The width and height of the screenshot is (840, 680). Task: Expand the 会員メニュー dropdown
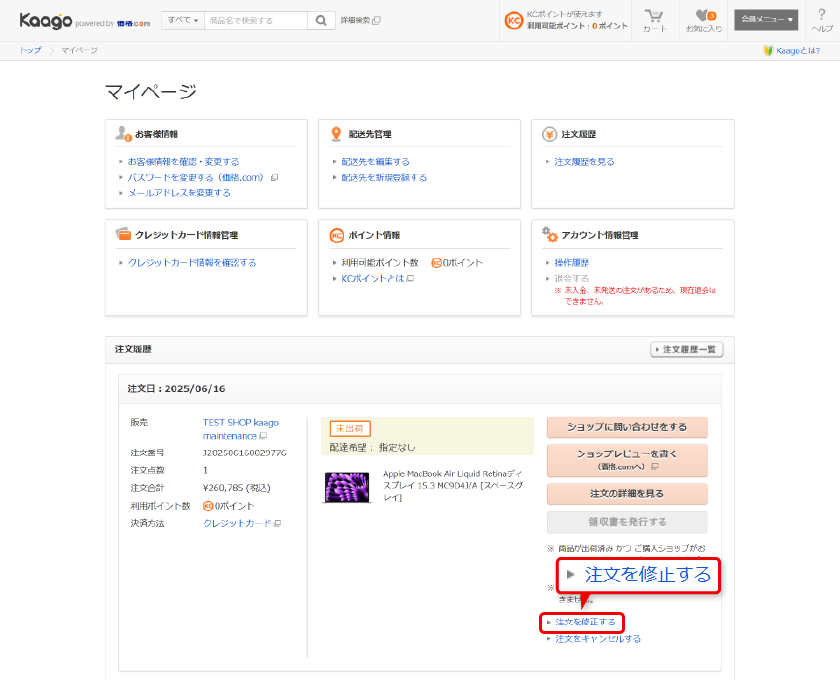[766, 20]
